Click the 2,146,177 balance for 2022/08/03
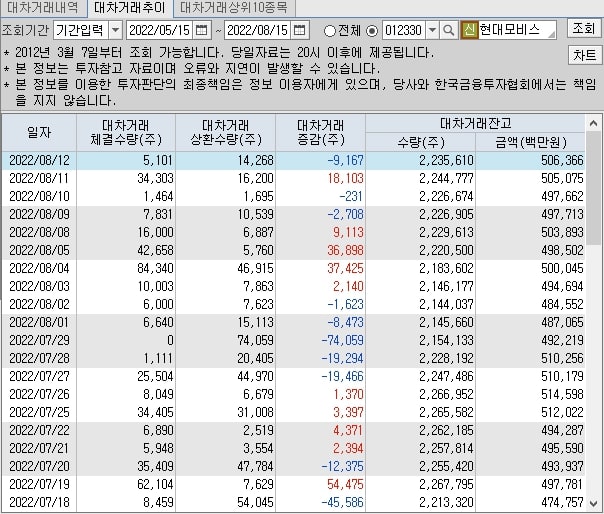 446,286
